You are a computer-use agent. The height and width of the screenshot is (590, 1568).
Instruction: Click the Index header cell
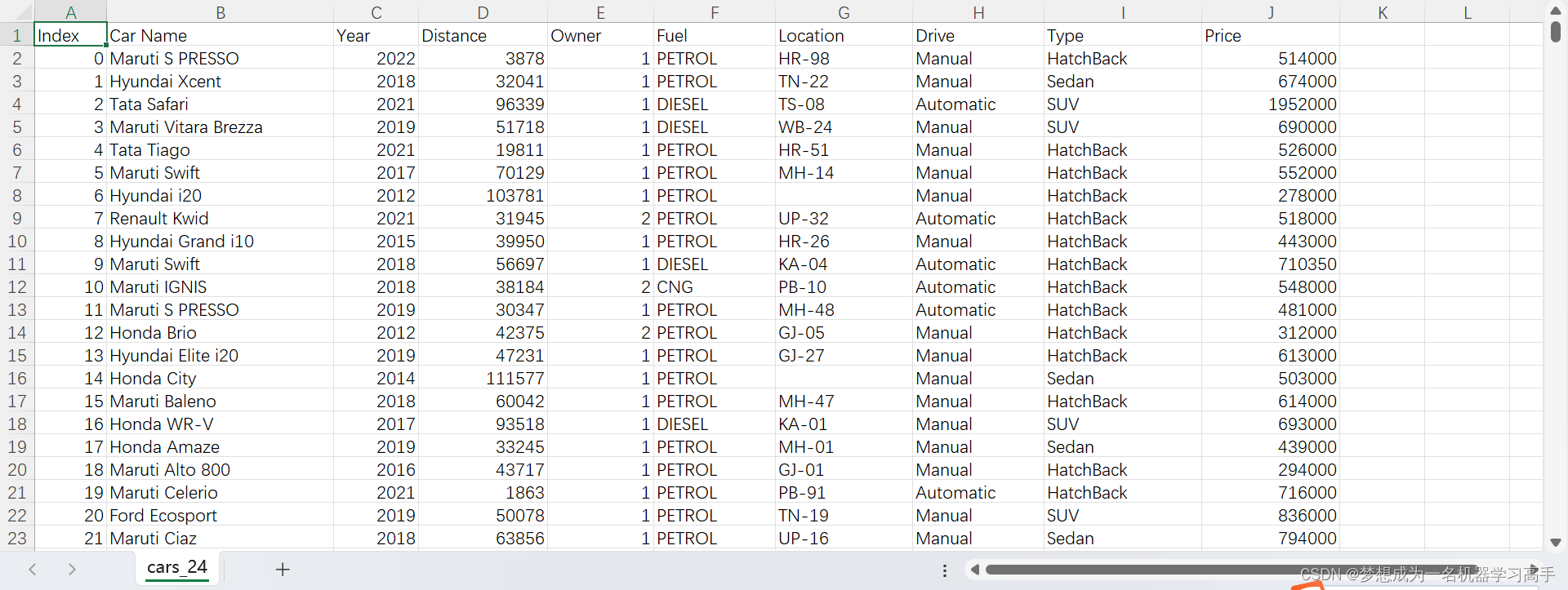pos(70,36)
